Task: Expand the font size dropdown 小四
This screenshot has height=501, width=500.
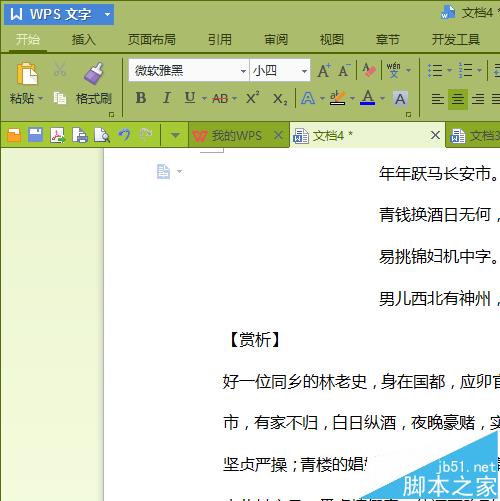Action: pyautogui.click(x=304, y=71)
